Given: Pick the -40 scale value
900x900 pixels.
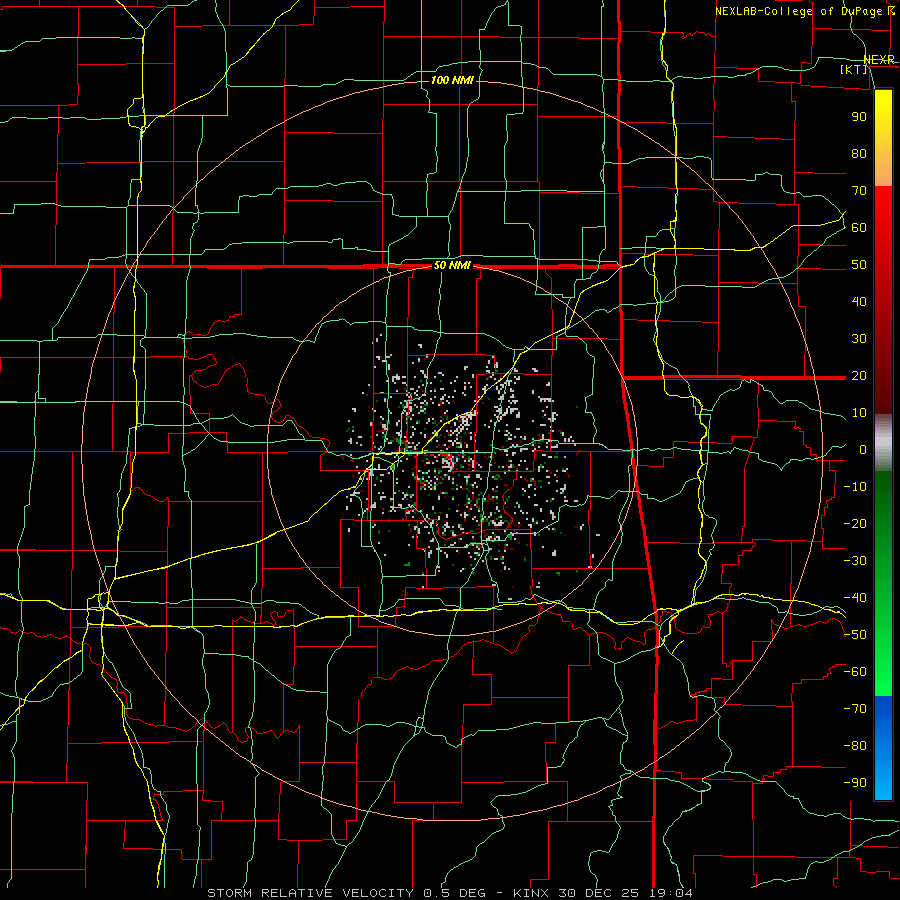Looking at the screenshot, I should click(855, 598).
